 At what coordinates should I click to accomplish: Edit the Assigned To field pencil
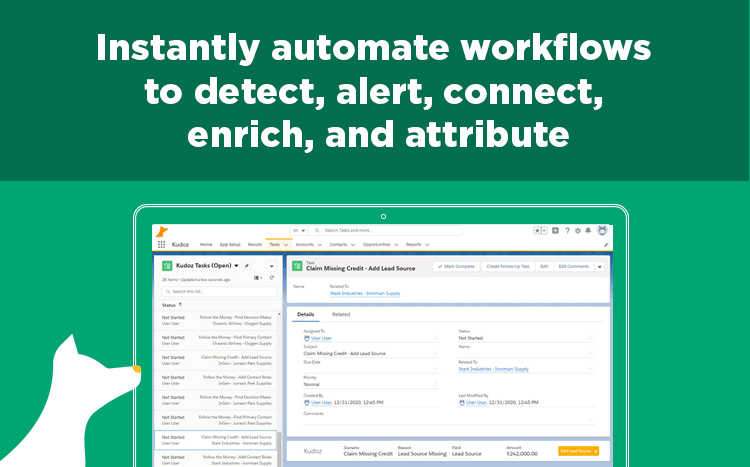(435, 338)
